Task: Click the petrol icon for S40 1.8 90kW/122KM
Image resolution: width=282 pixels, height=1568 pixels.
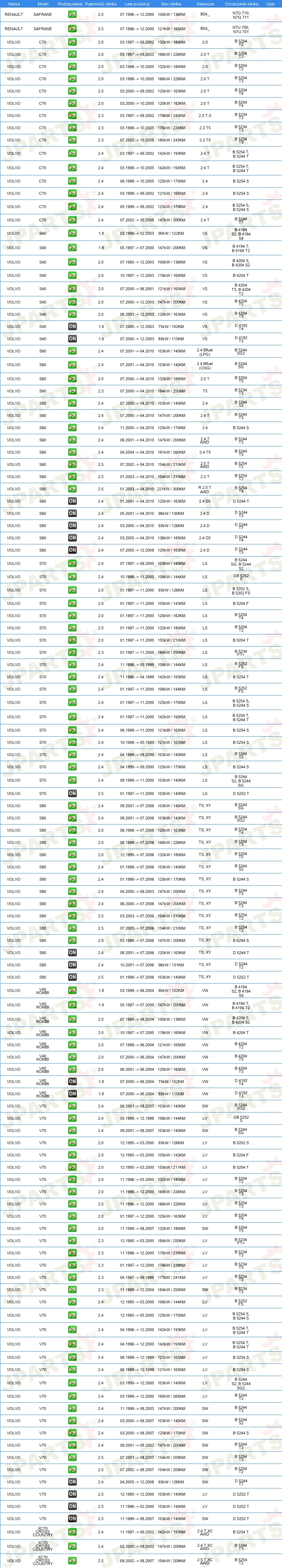Action: 72,233
